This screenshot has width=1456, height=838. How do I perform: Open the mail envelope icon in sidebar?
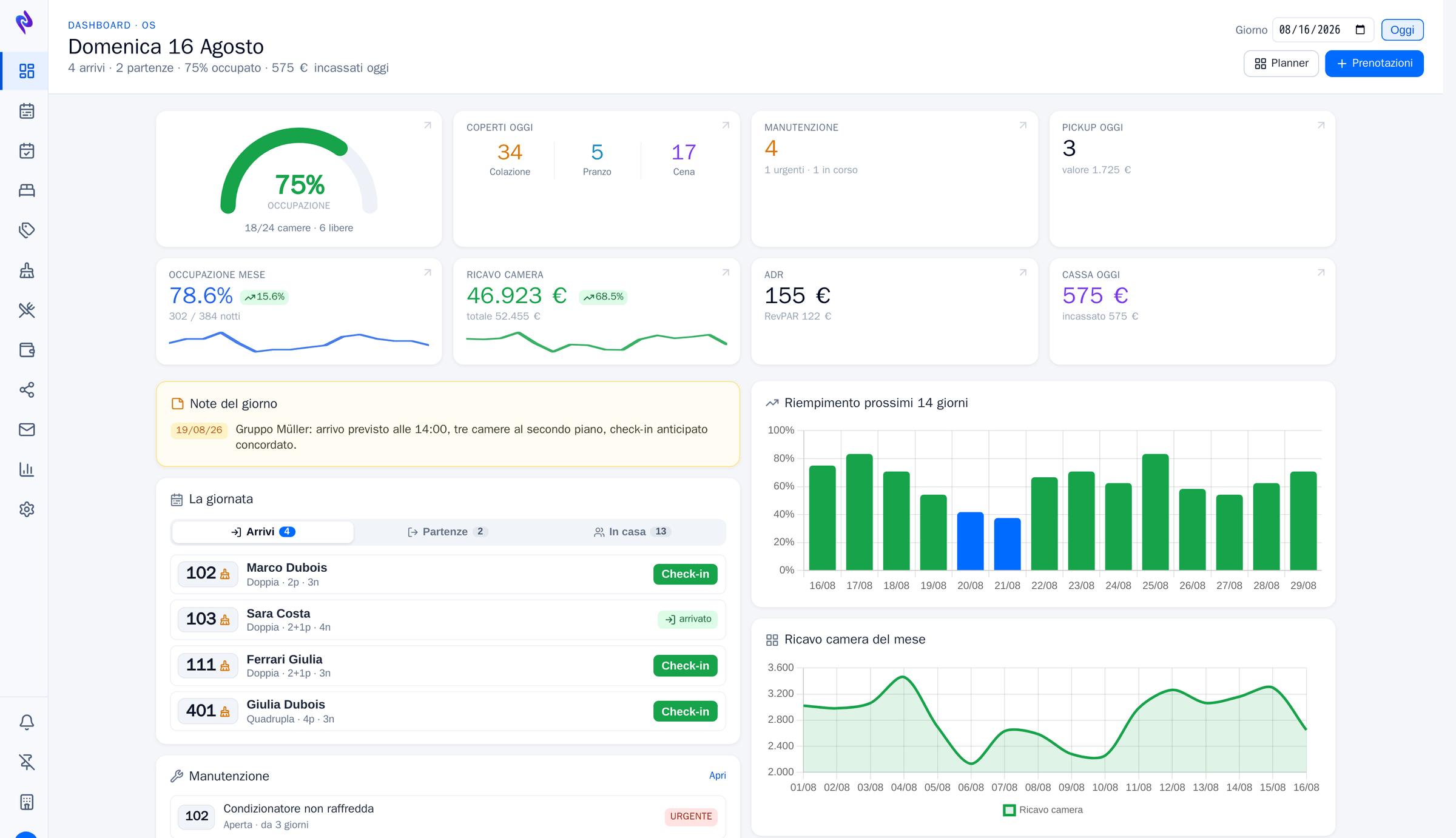point(27,429)
